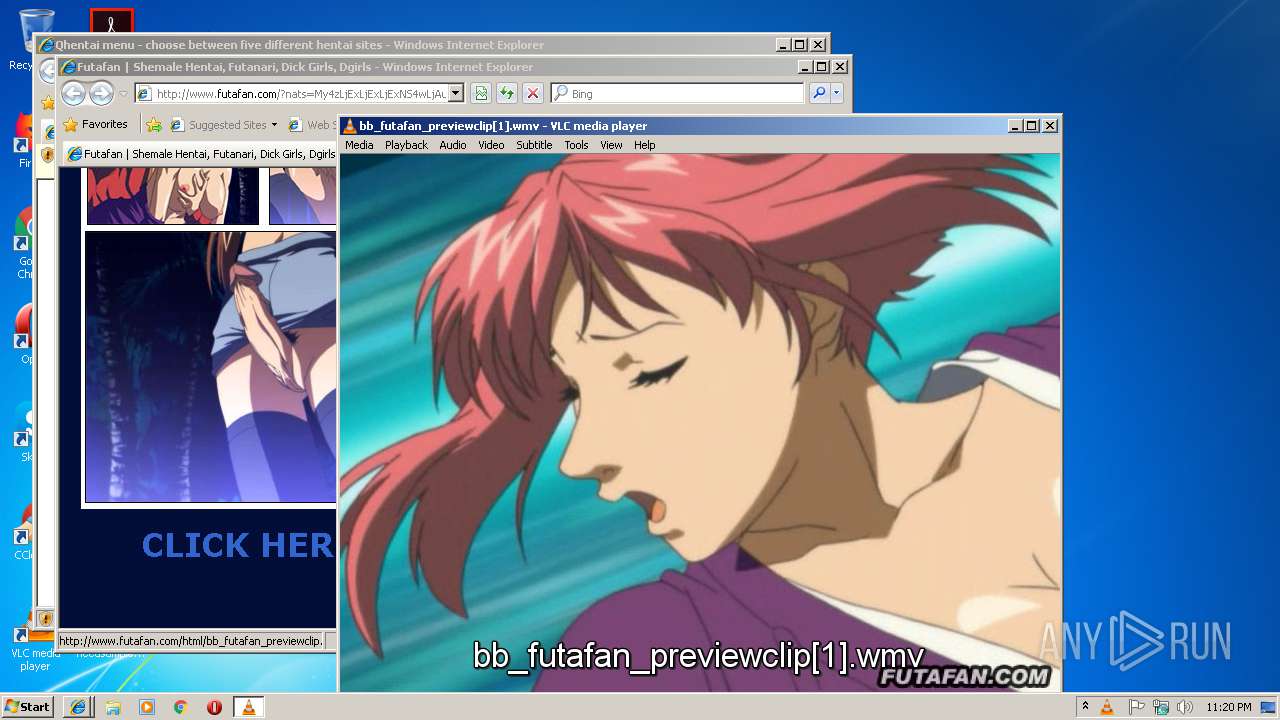Click the futafan.com address bar
This screenshot has height=720, width=1280.
298,93
